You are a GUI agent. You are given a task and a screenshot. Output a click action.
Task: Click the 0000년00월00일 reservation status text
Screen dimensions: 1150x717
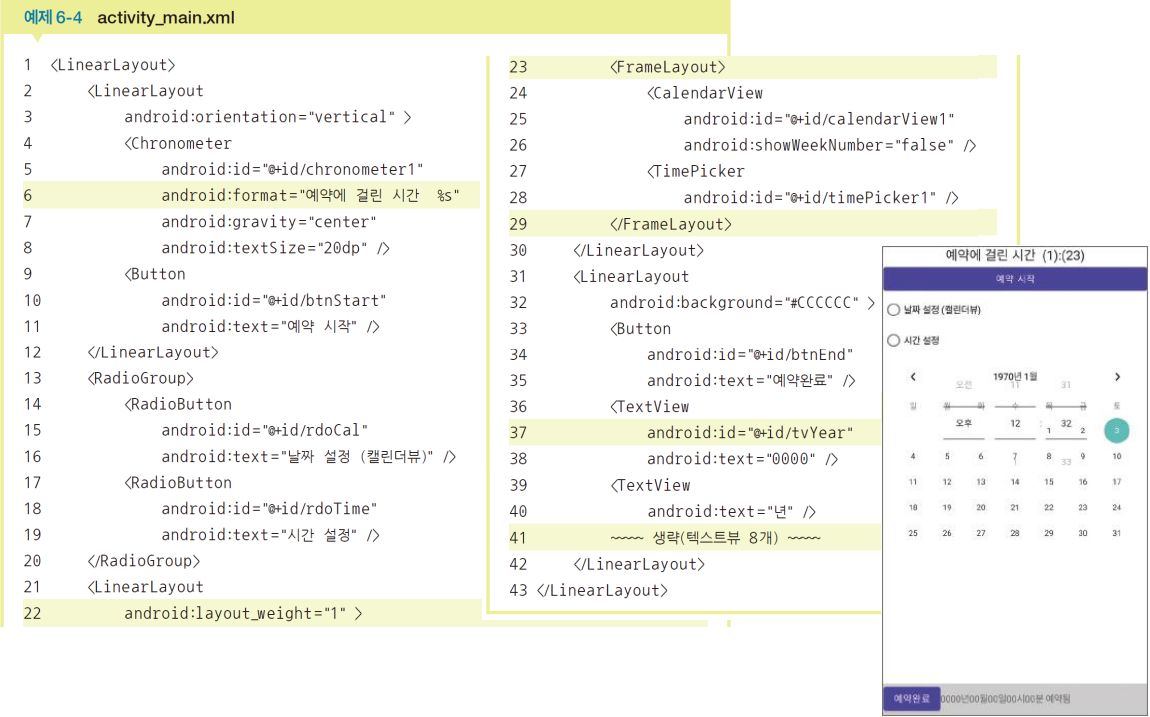coord(1005,697)
